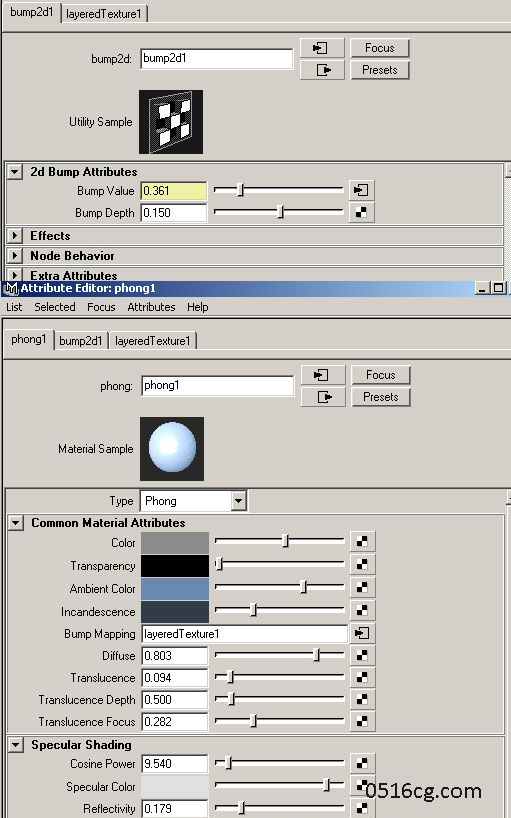Viewport: 511px width, 818px height.
Task: Collapse the Common Material Attributes section
Action: tap(16, 523)
